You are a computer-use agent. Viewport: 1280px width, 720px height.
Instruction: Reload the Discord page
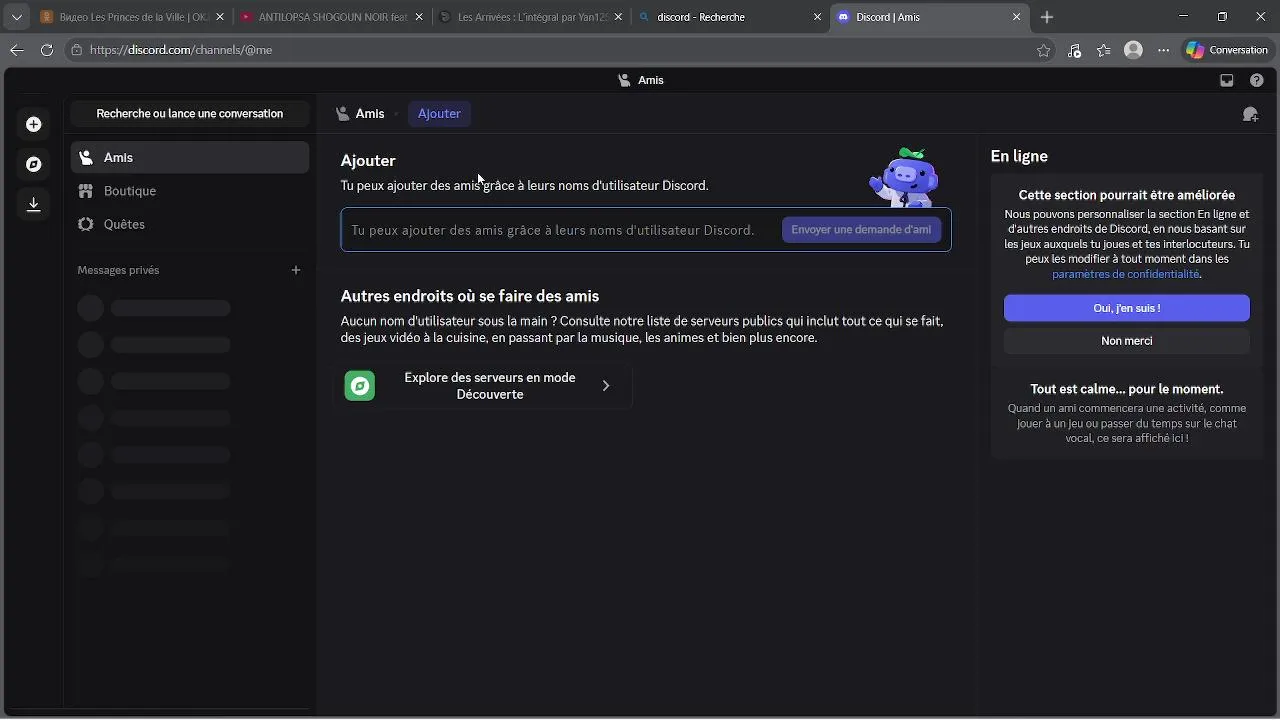coord(46,50)
